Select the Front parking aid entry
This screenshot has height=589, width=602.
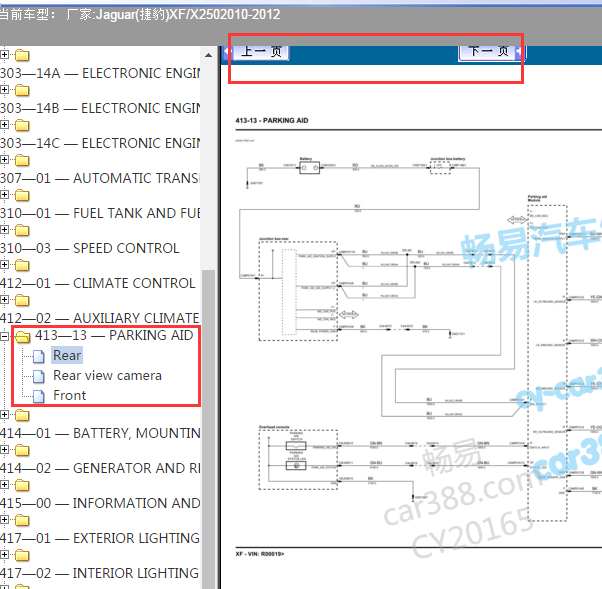click(x=70, y=396)
